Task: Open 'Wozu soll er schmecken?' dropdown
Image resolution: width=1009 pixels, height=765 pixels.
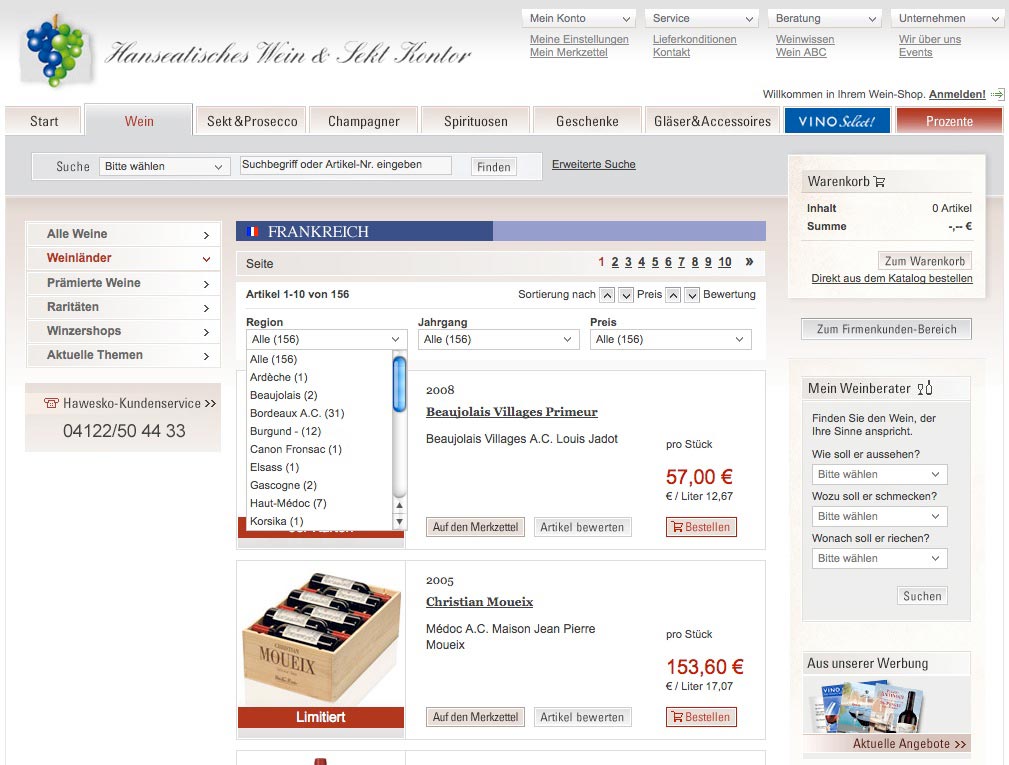Action: (x=879, y=517)
